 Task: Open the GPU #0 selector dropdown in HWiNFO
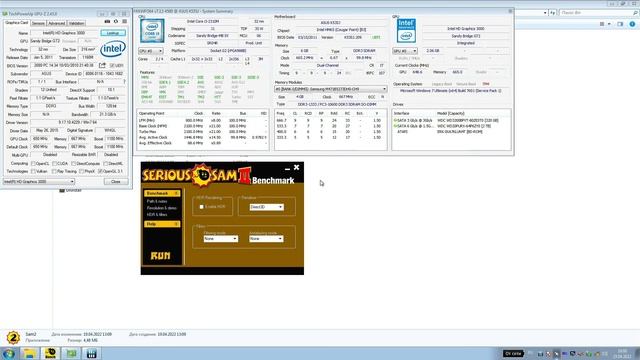(x=405, y=51)
